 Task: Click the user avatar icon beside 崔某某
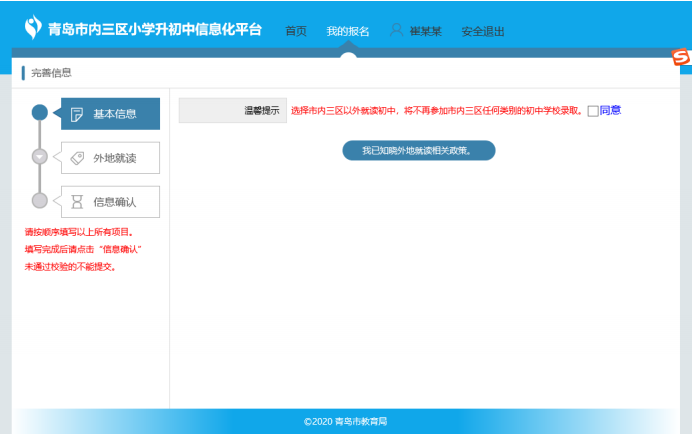(396, 31)
